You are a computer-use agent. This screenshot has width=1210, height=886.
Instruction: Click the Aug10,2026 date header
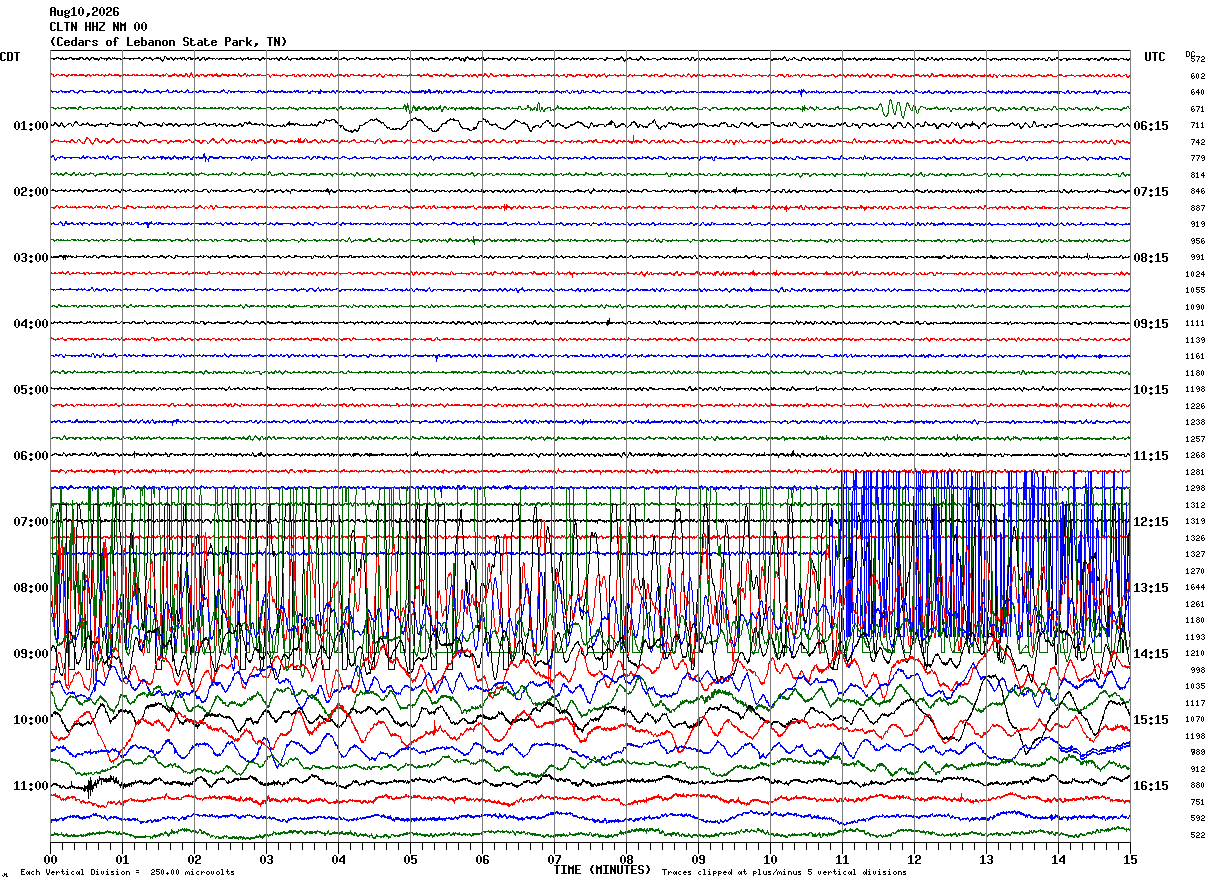point(84,11)
